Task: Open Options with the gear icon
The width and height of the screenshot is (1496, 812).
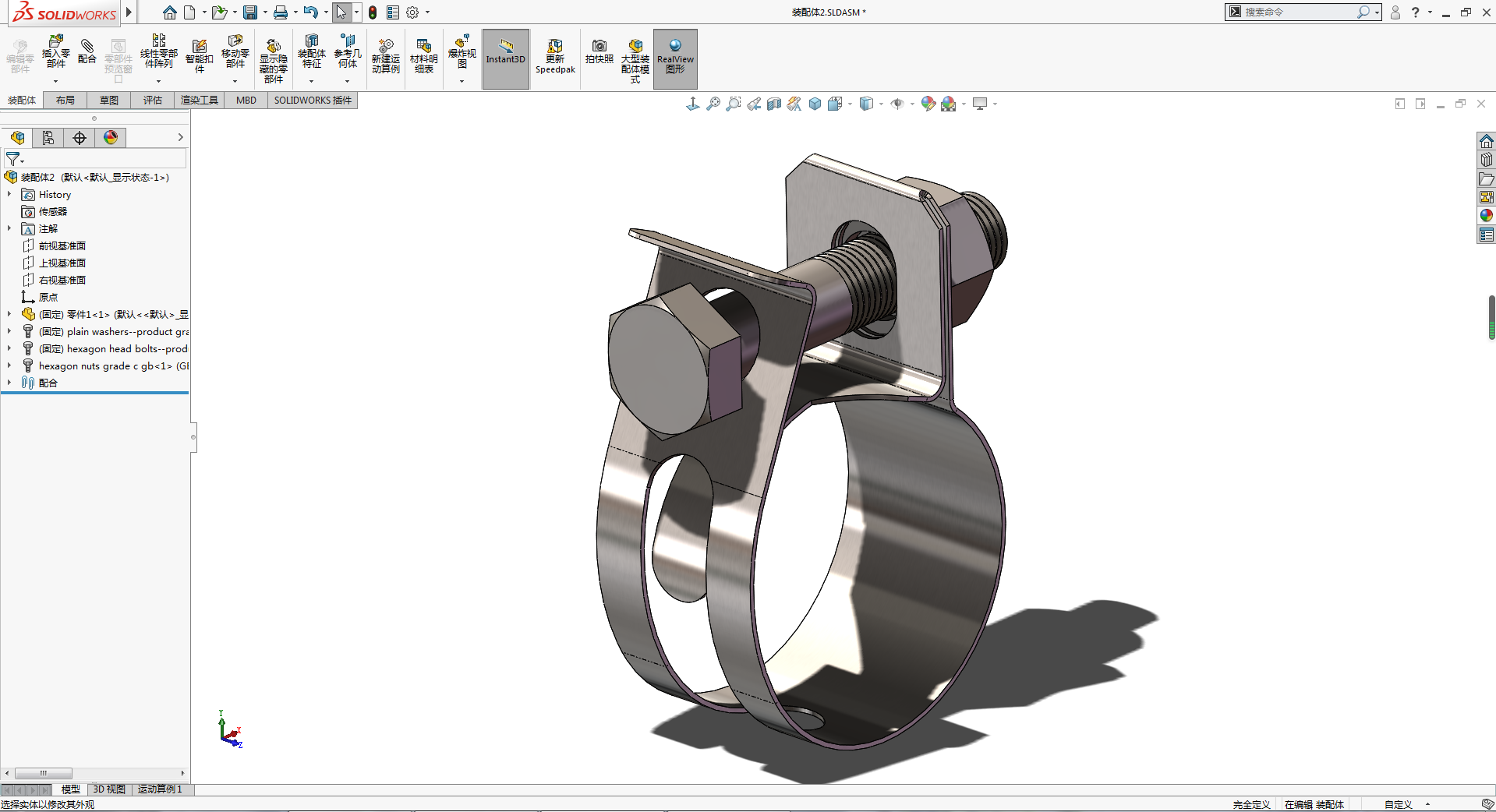Action: click(412, 12)
